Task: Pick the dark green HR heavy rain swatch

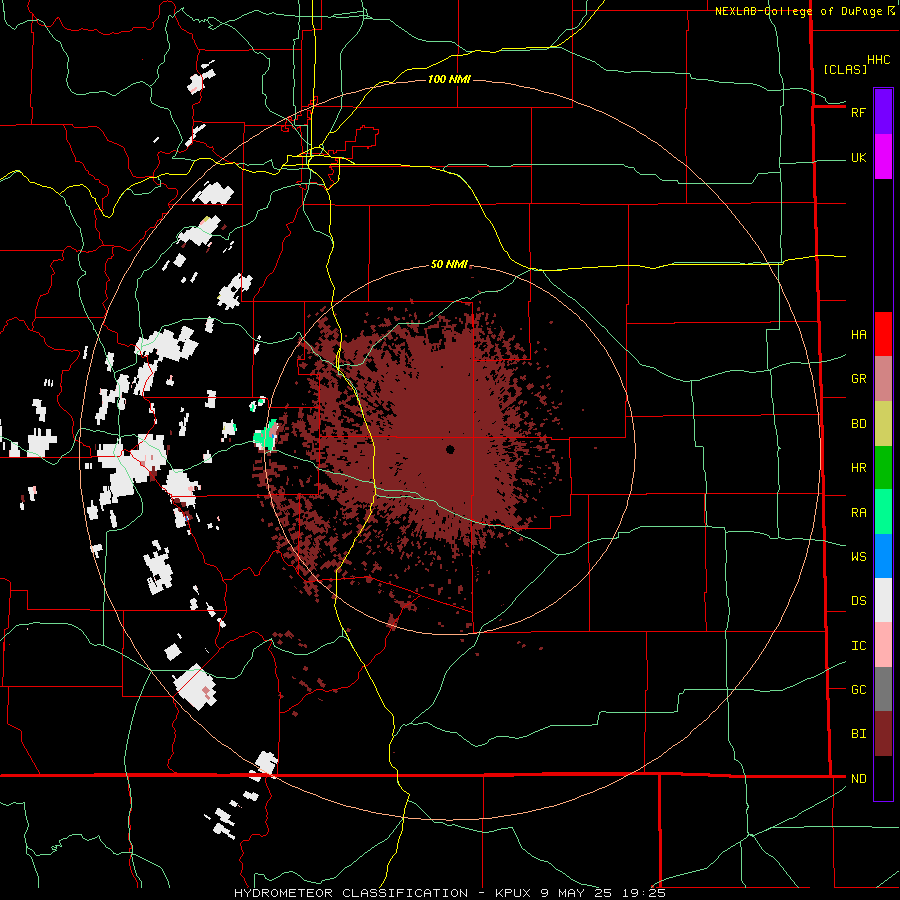Action: tap(883, 467)
